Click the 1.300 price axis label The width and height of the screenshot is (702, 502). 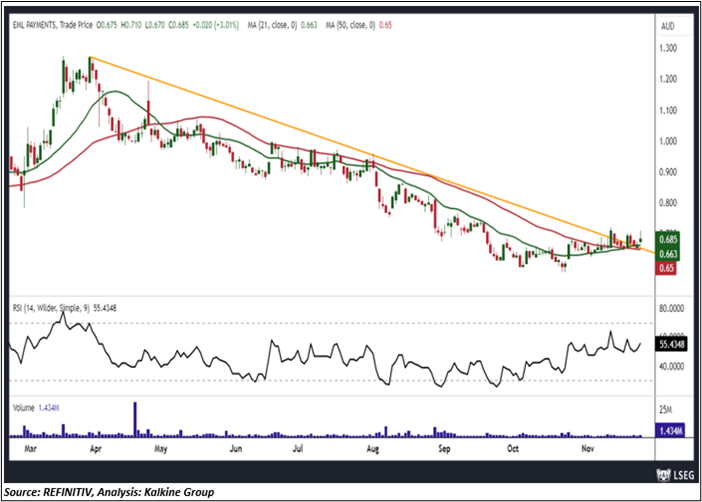[668, 48]
